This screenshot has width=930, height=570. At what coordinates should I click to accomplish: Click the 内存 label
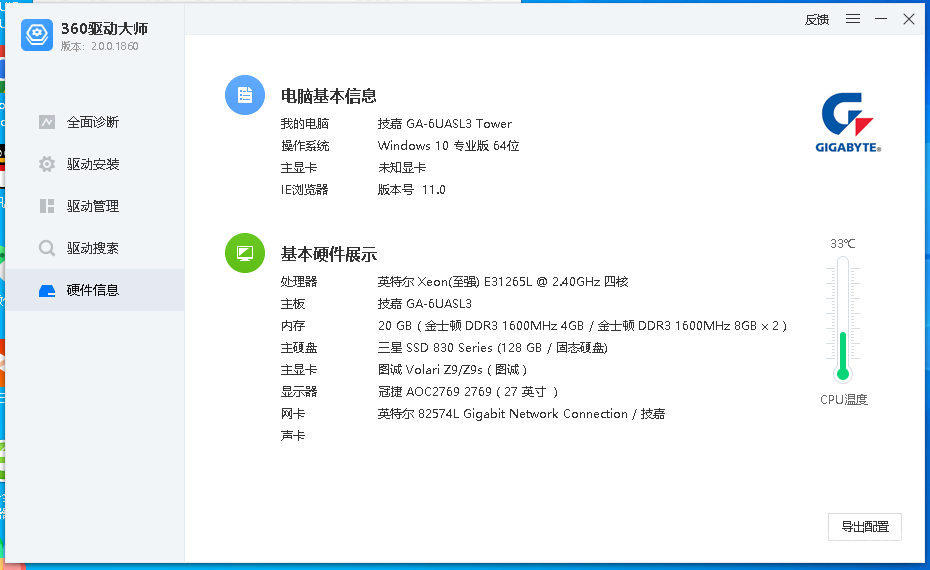(292, 326)
